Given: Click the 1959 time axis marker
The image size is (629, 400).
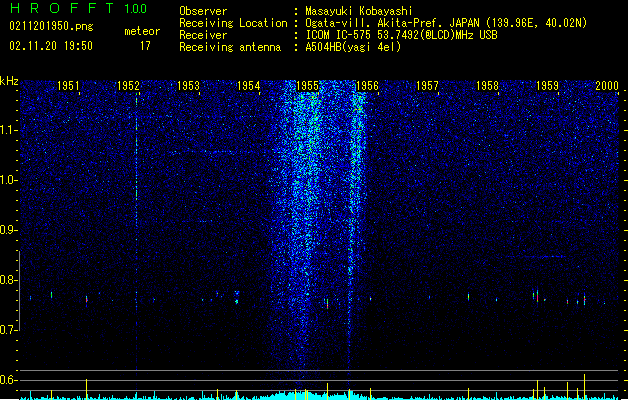Looking at the screenshot, I should click(x=547, y=86).
